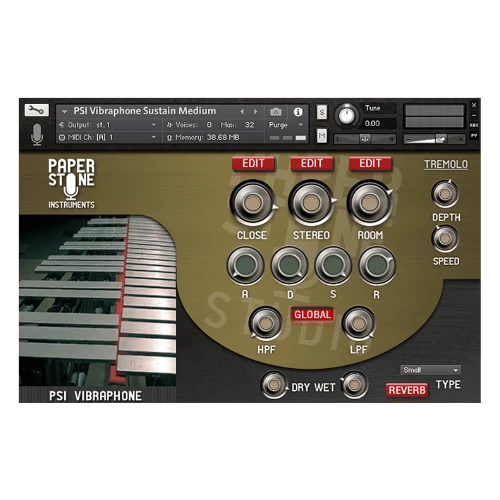Click the Memory usage icon

pos(169,137)
